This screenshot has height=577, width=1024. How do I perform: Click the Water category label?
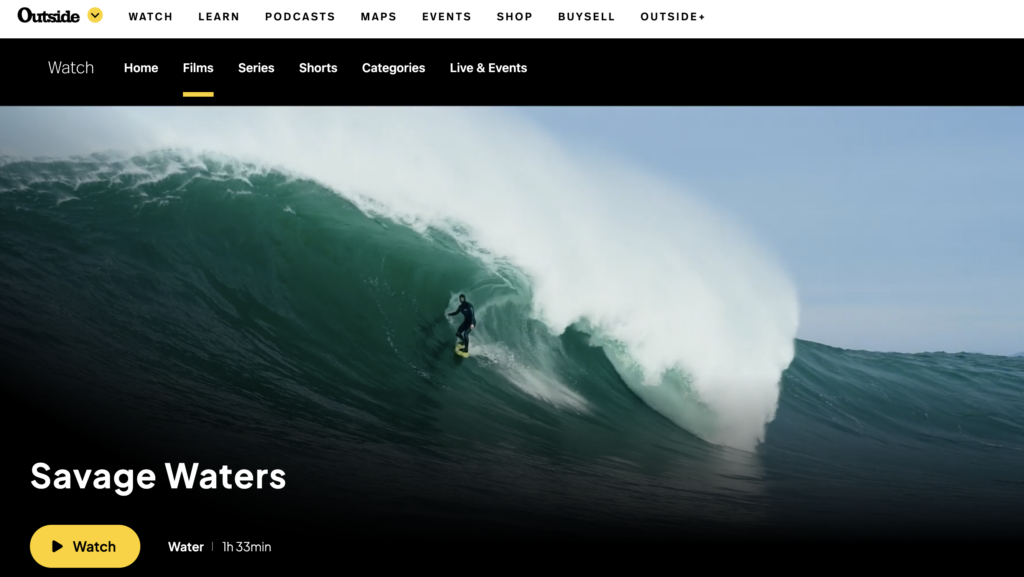pos(185,547)
